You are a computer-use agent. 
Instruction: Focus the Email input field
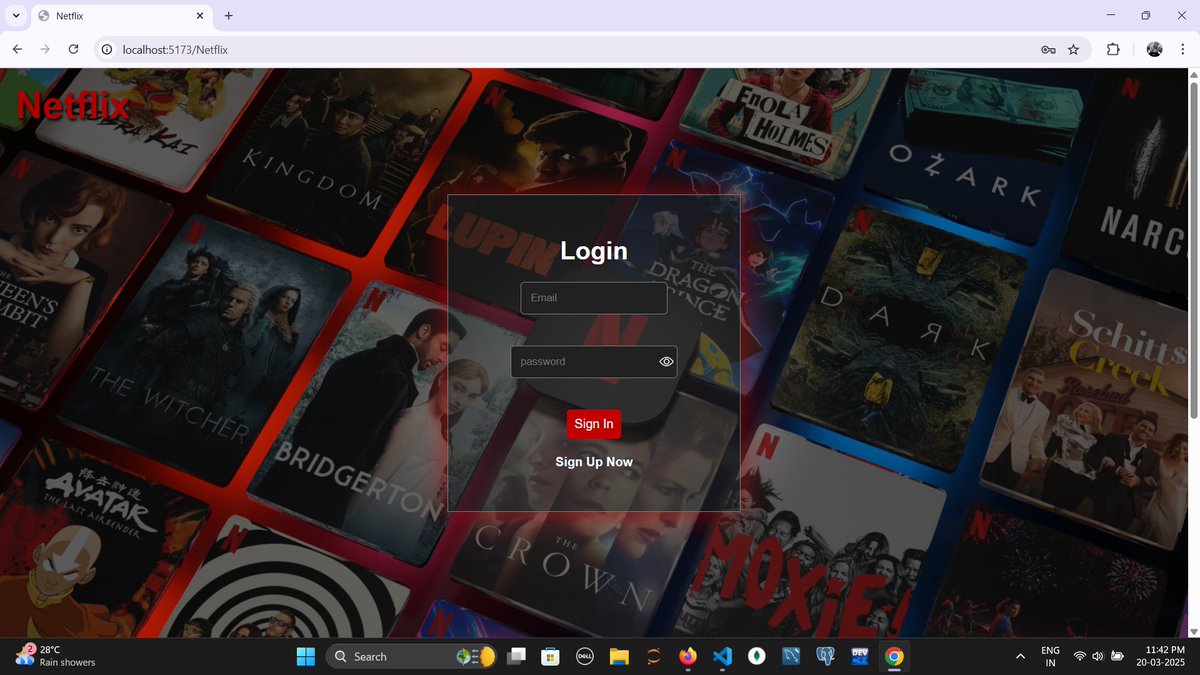(x=594, y=298)
